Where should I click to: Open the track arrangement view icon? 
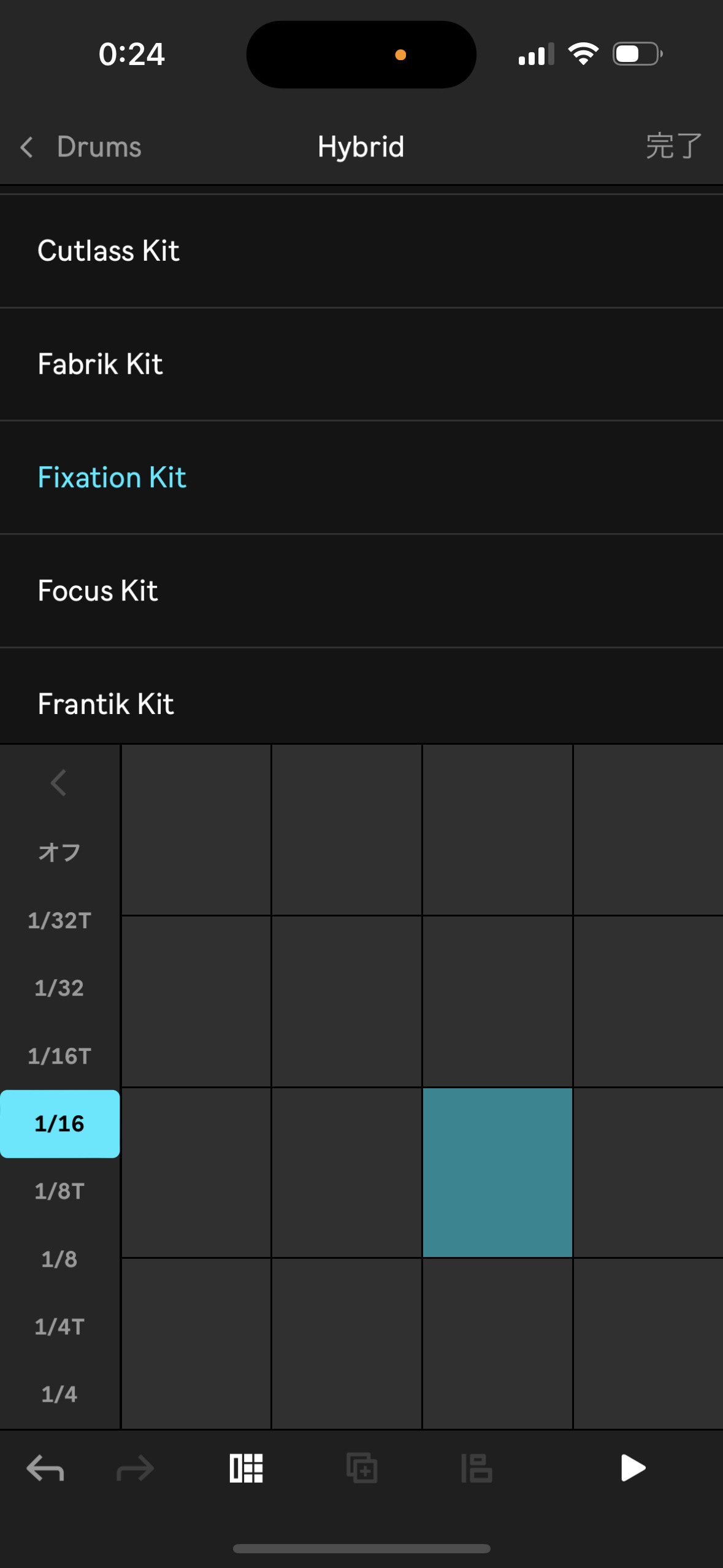tap(476, 1469)
